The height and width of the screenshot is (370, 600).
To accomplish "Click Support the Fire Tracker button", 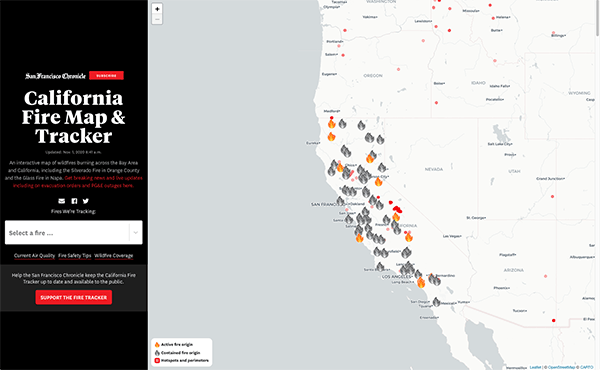I will tap(73, 297).
